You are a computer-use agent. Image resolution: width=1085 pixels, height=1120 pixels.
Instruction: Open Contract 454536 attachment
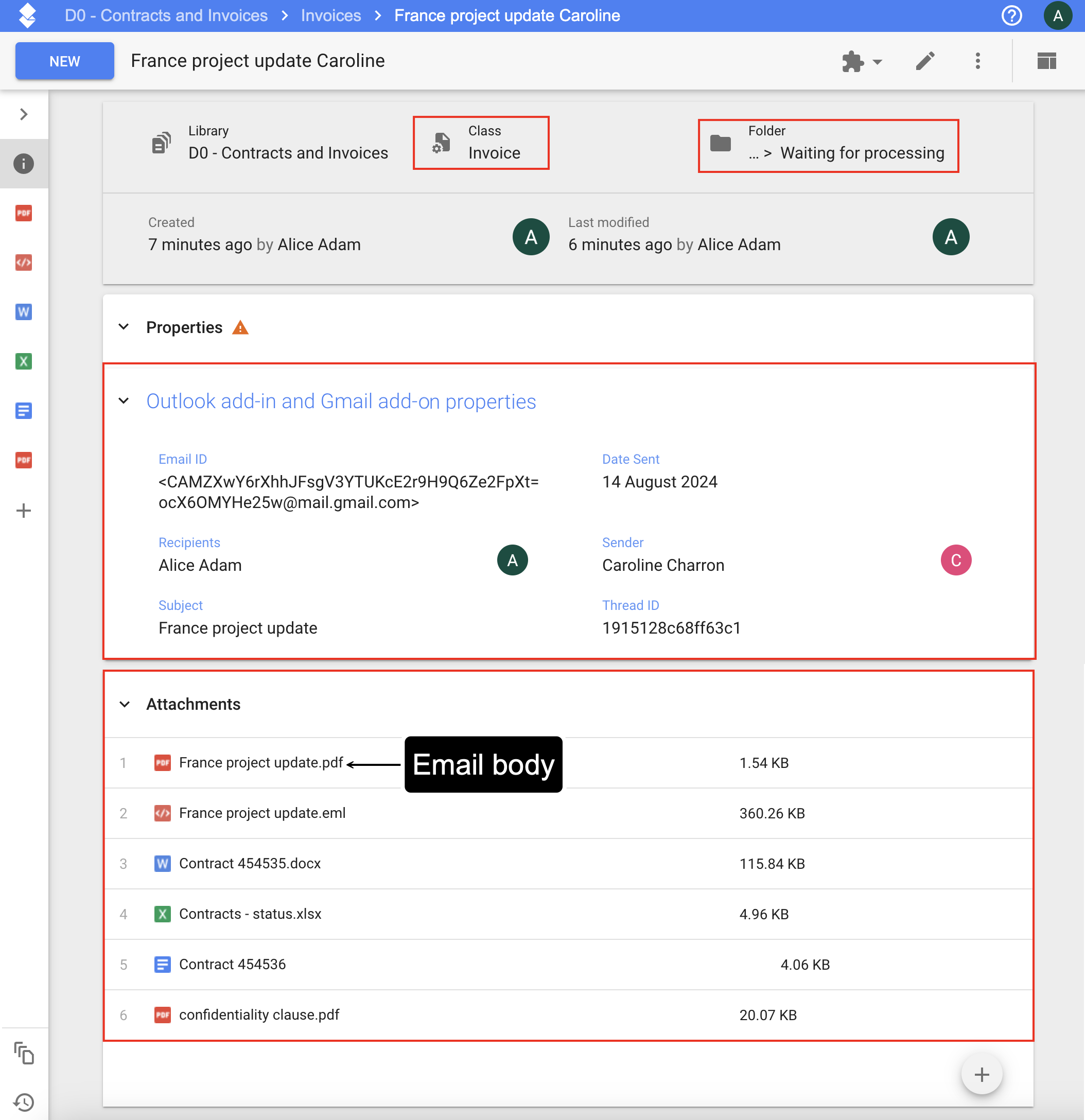pos(233,965)
